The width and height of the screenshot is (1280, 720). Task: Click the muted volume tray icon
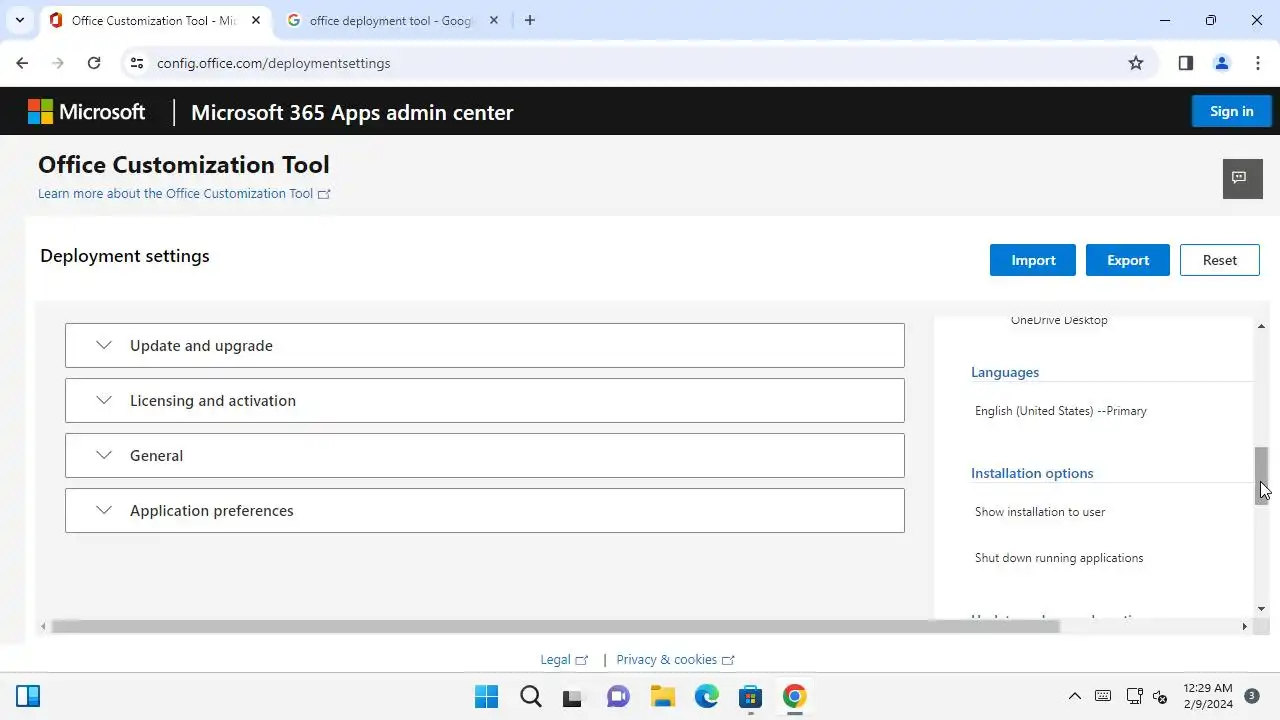click(1160, 696)
